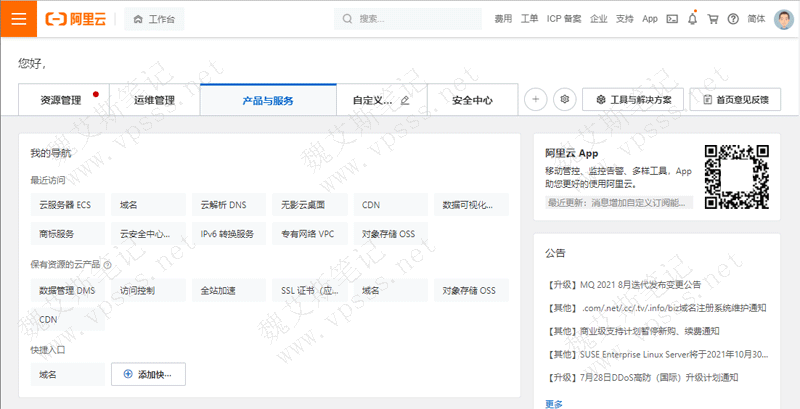800x409 pixels.
Task: Open ICP 备案 in the top bar
Action: pos(564,19)
